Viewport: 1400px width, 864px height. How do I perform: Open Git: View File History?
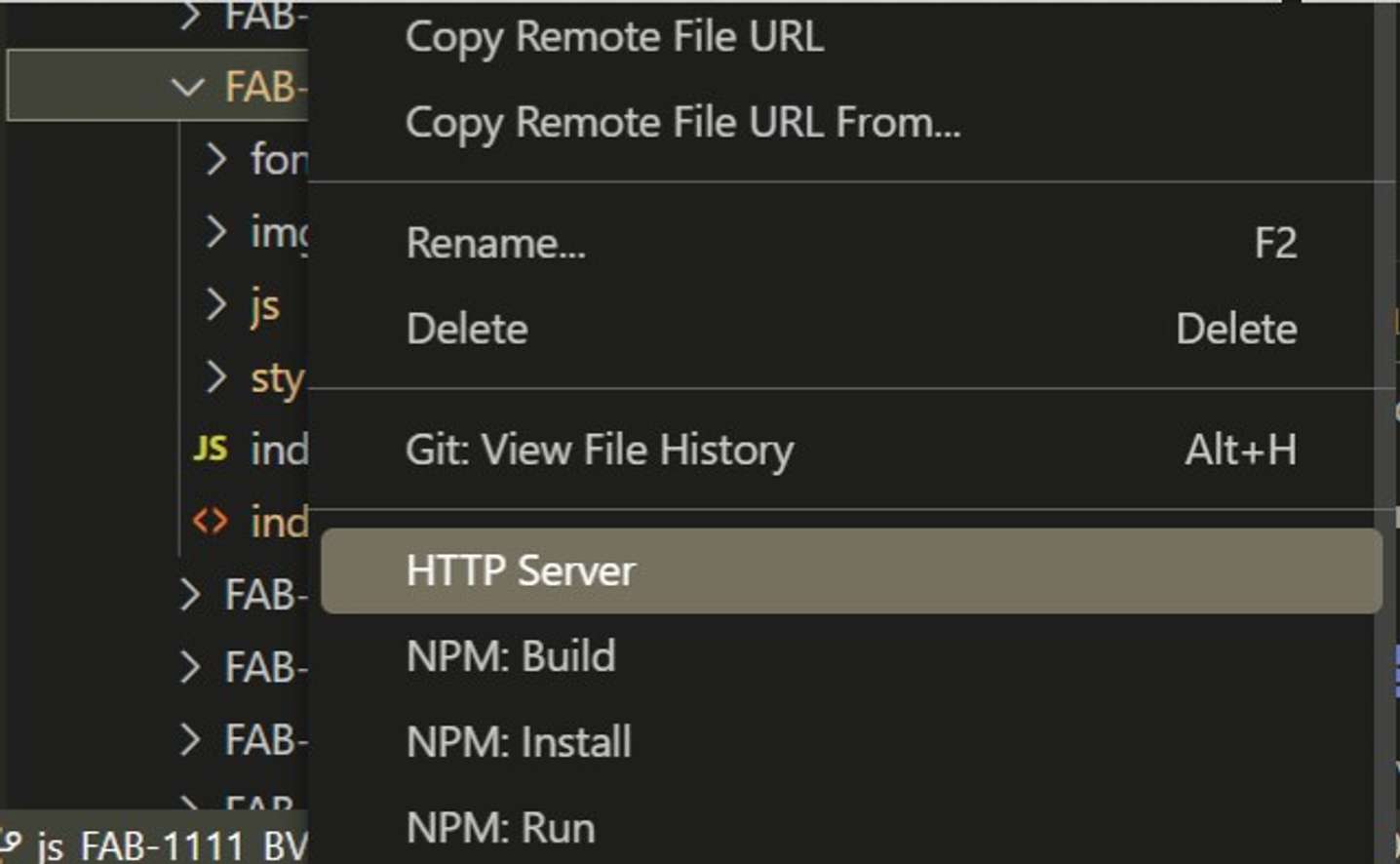(600, 450)
